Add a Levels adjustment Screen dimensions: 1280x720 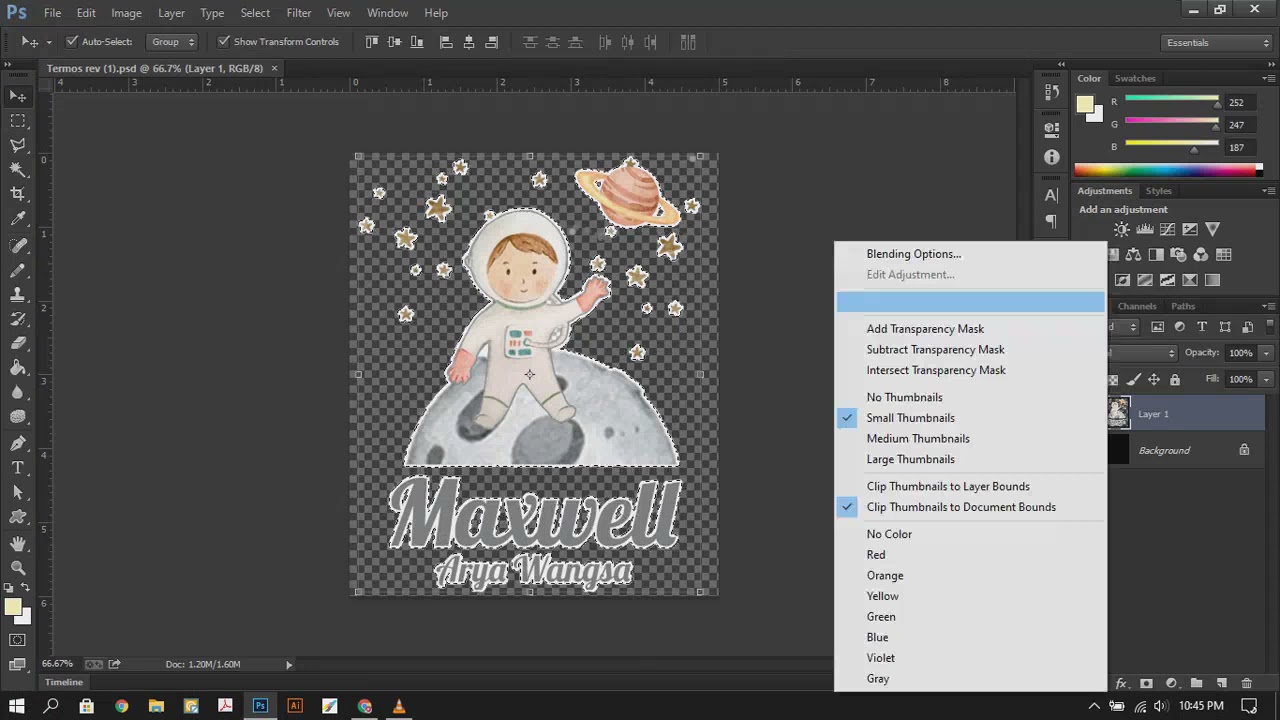coord(1145,230)
